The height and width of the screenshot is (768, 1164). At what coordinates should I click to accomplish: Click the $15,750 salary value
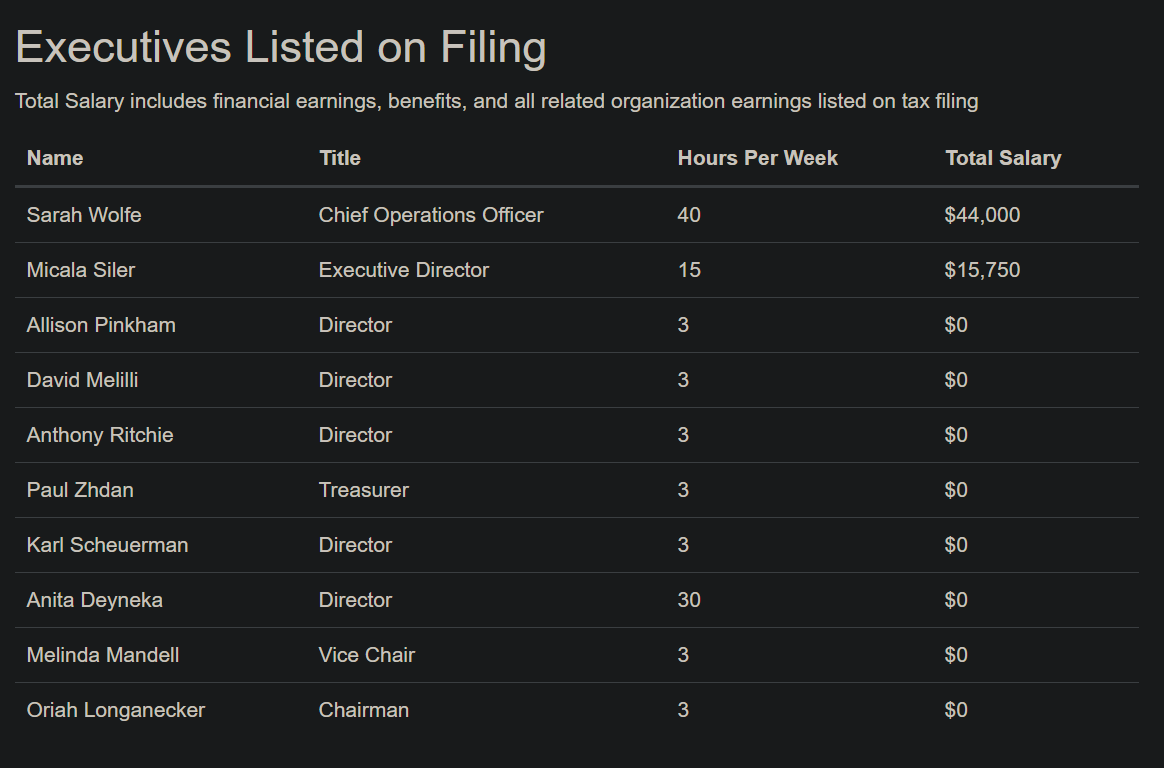pyautogui.click(x=982, y=270)
